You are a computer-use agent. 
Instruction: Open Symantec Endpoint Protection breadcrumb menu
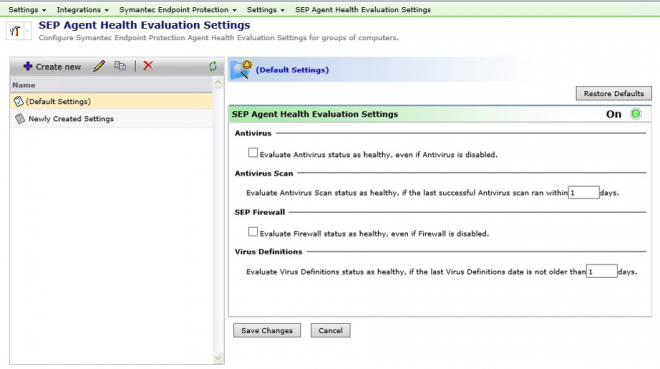(178, 9)
